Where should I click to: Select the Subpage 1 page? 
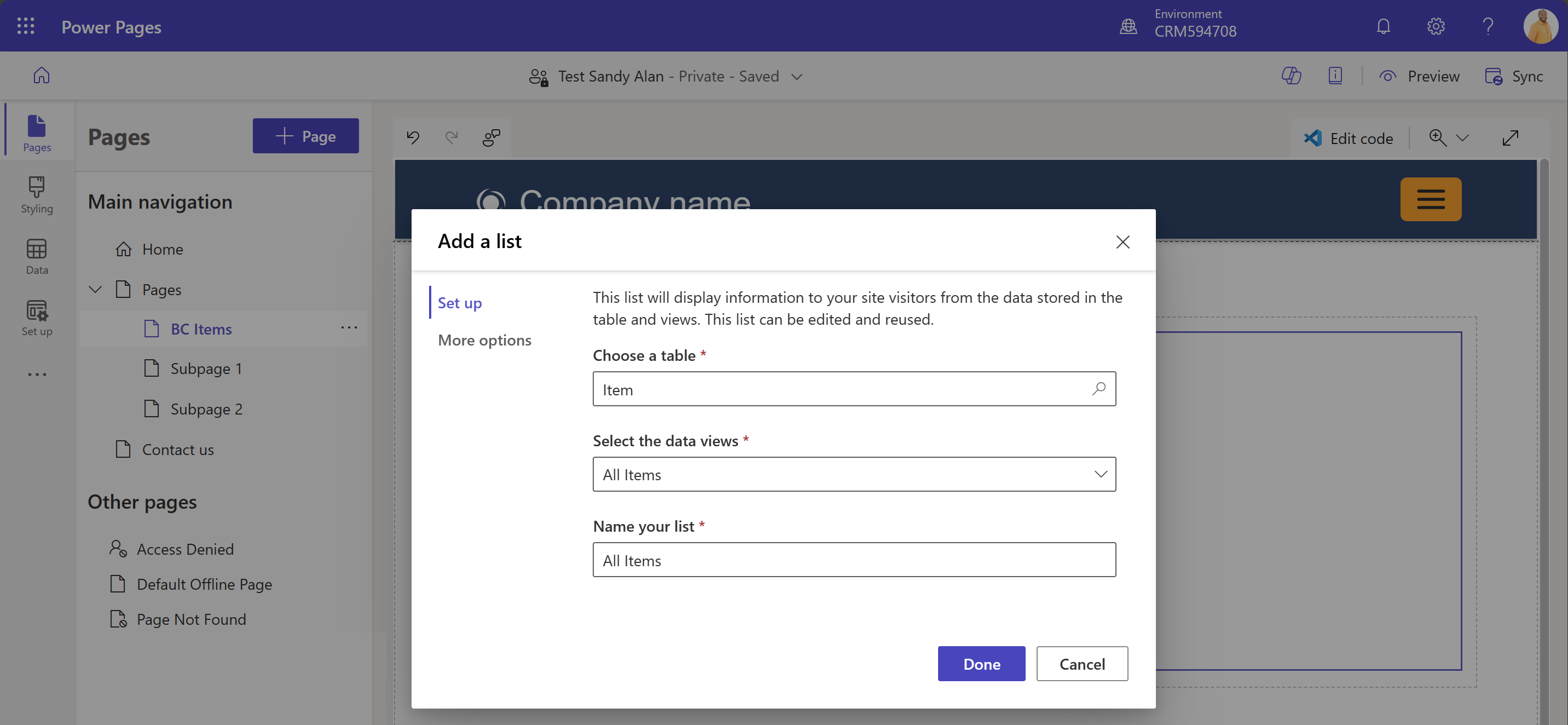206,369
